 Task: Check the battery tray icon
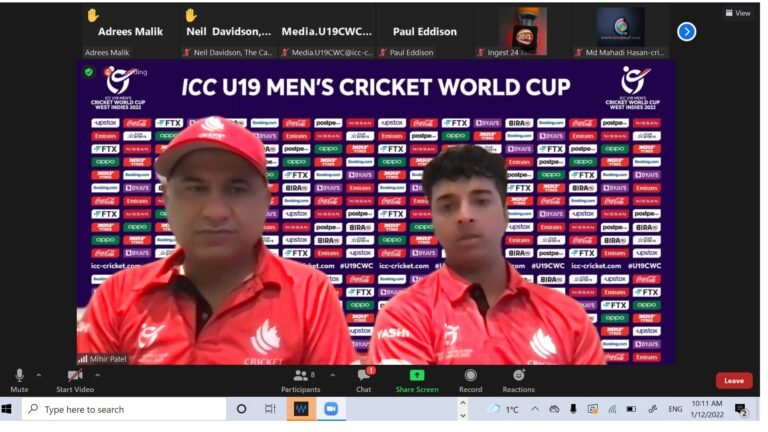[x=631, y=409]
